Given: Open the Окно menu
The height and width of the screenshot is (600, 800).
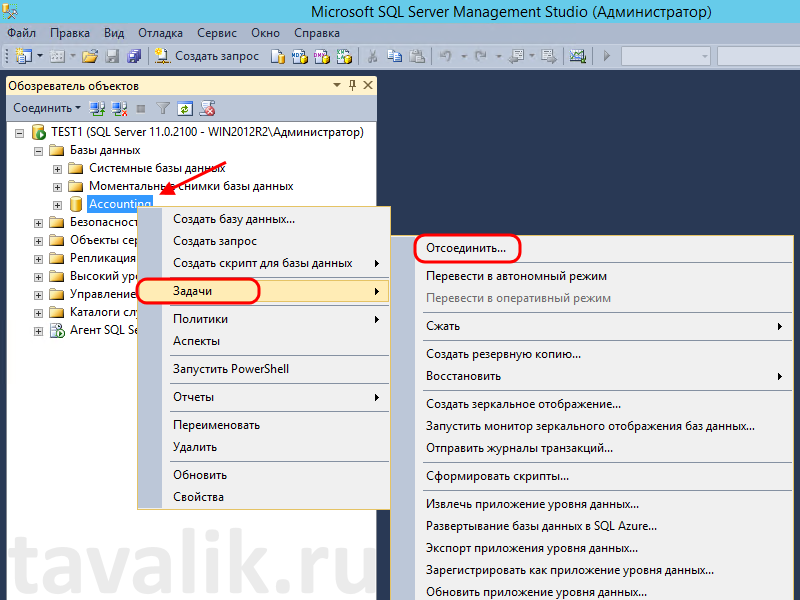Looking at the screenshot, I should (265, 33).
